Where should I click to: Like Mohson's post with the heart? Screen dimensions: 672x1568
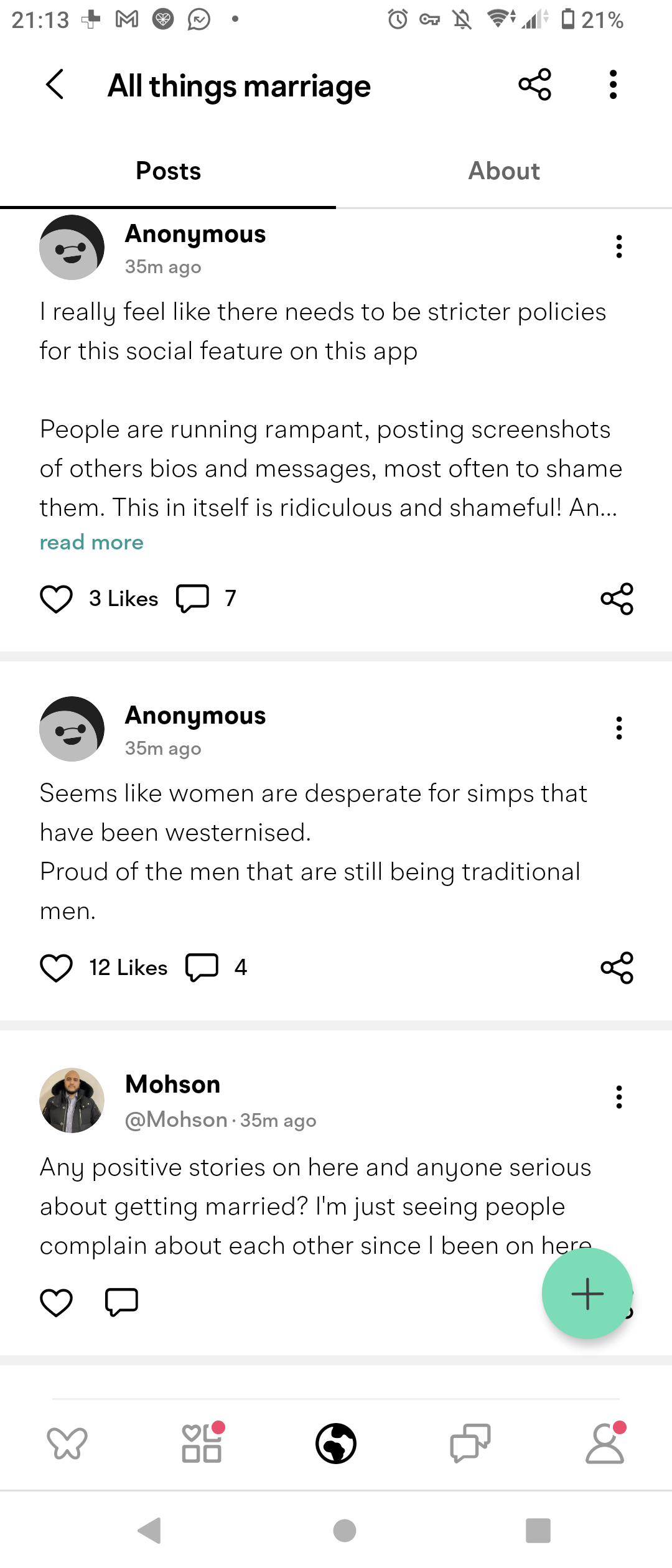tap(56, 1302)
